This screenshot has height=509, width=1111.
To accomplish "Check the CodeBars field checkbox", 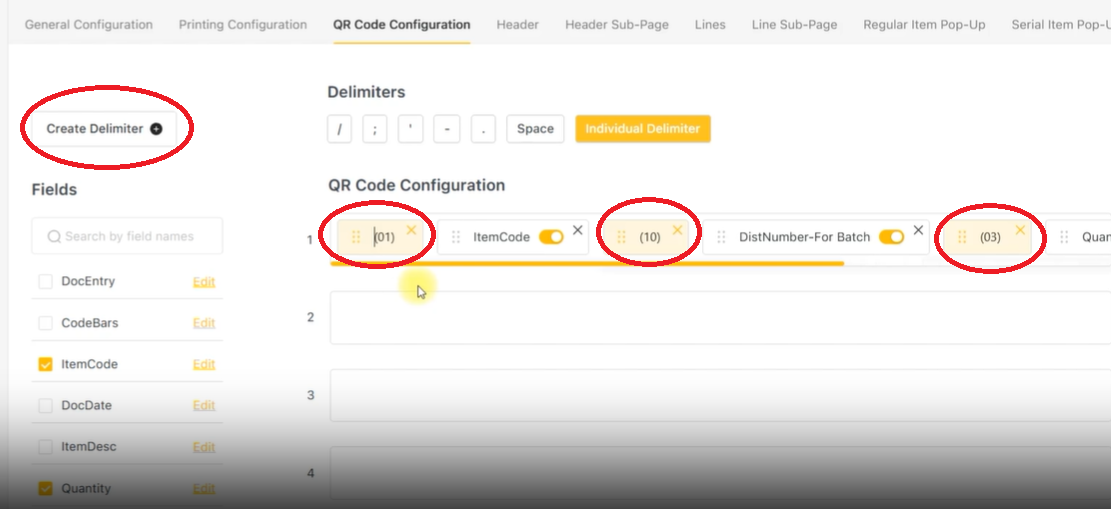I will click(x=45, y=323).
